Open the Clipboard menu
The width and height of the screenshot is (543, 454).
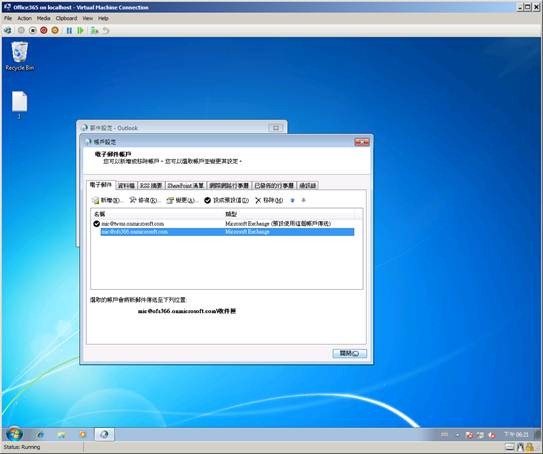(x=66, y=18)
